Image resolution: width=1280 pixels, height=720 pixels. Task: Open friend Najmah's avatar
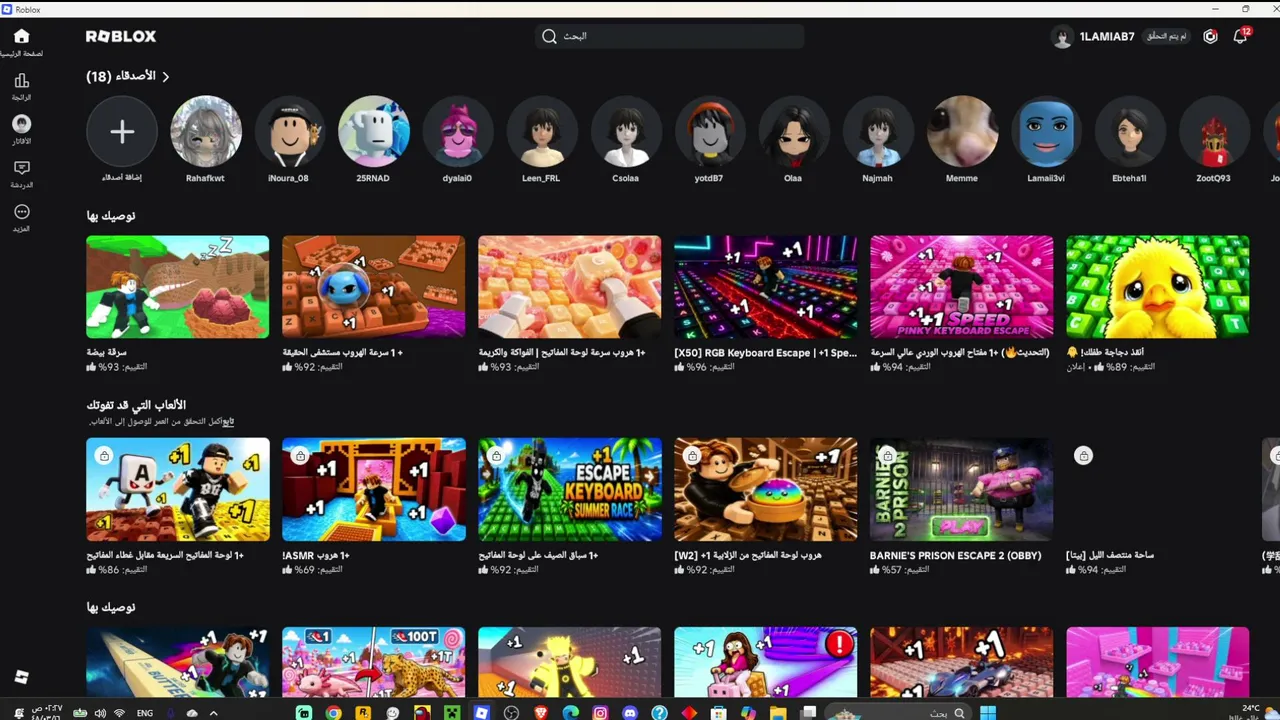[x=878, y=131]
